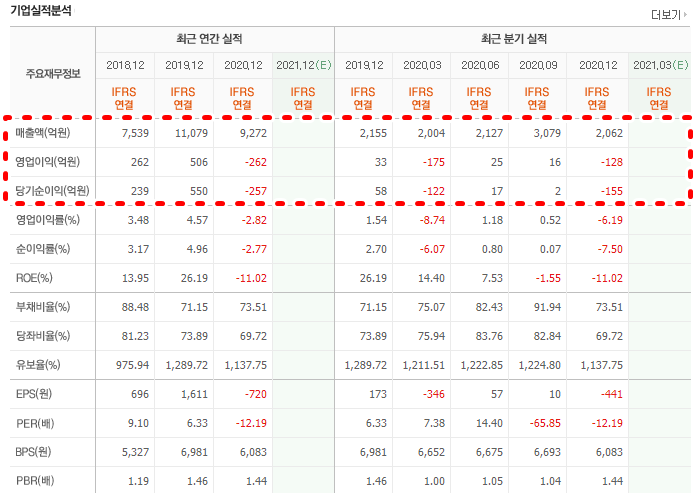Select the 2020.06 quarterly column header
696x493 pixels.
point(480,65)
